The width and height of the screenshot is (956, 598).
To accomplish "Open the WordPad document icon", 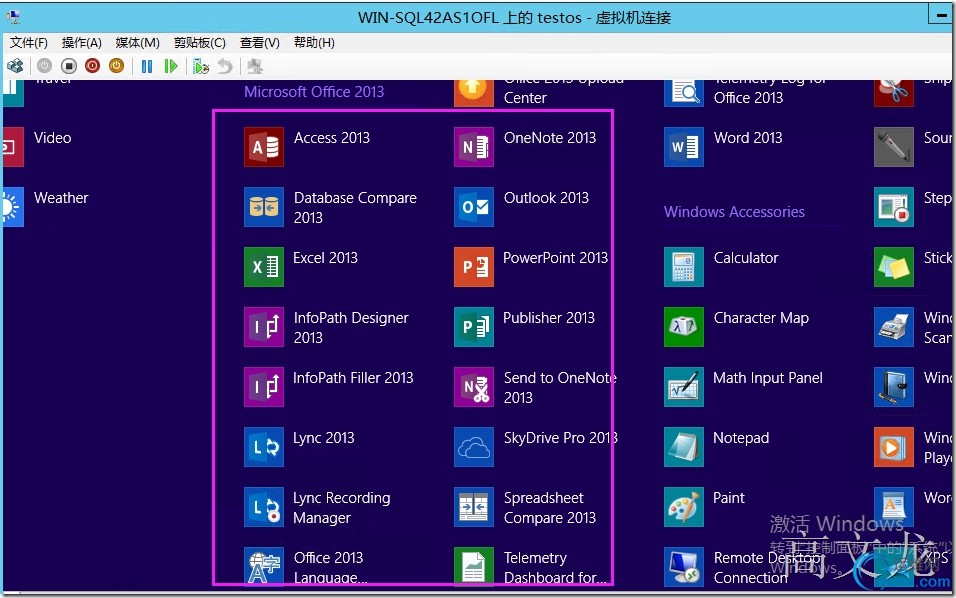I will coord(894,507).
